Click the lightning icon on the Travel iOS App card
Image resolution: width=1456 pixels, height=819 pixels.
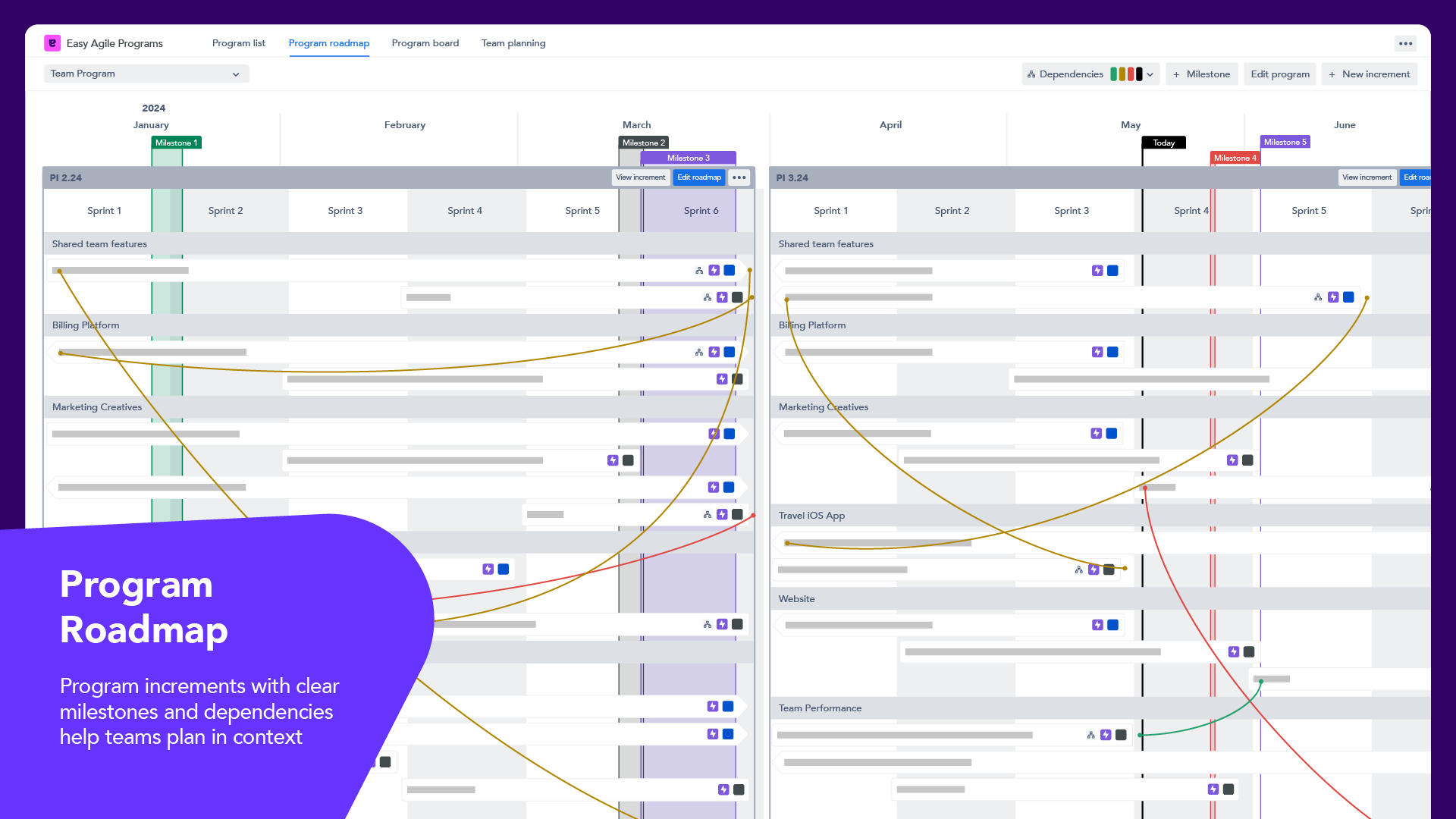coord(1094,569)
